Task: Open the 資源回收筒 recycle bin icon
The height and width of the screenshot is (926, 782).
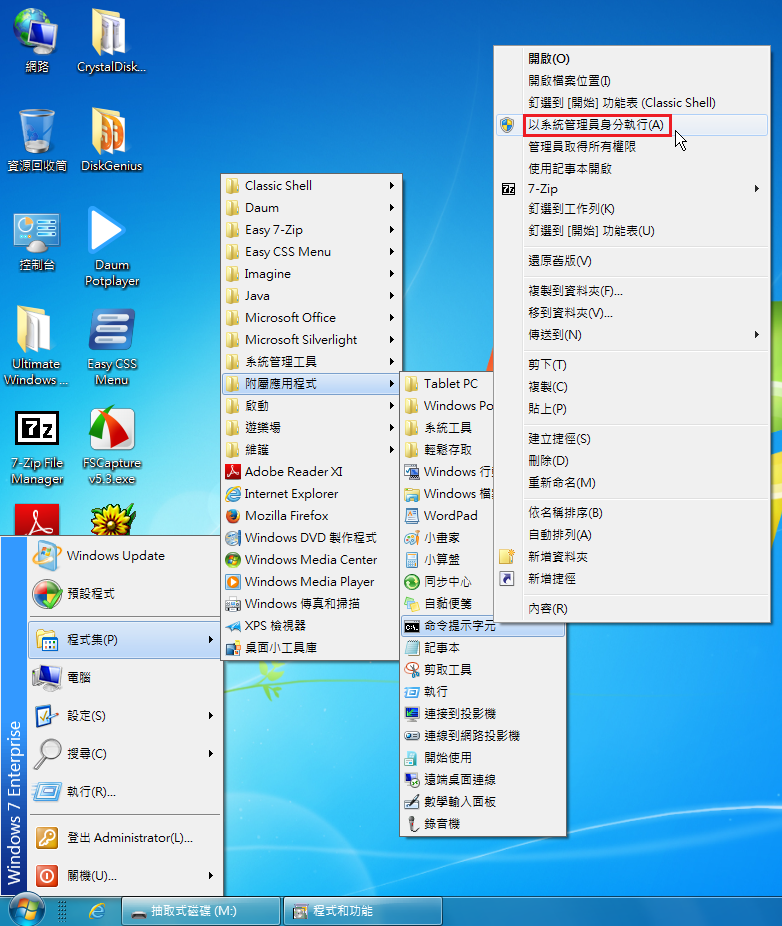Action: pyautogui.click(x=37, y=140)
